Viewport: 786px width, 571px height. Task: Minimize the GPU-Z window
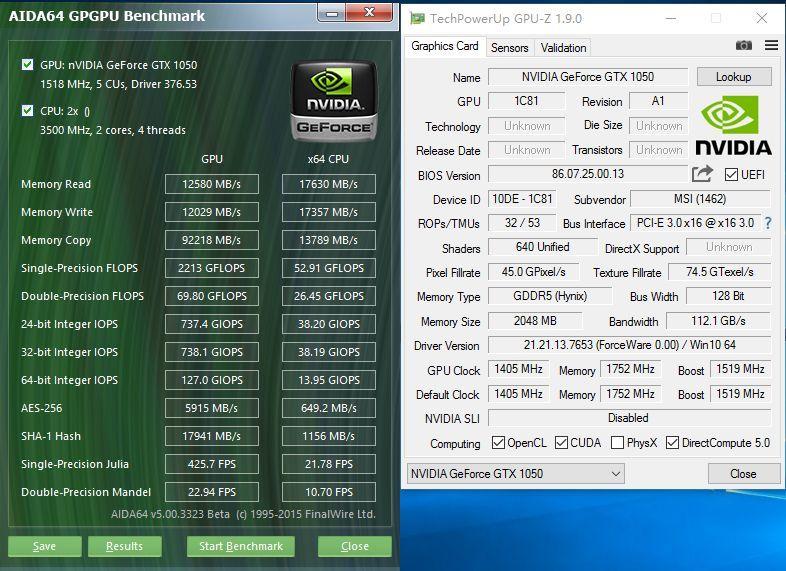coord(671,19)
